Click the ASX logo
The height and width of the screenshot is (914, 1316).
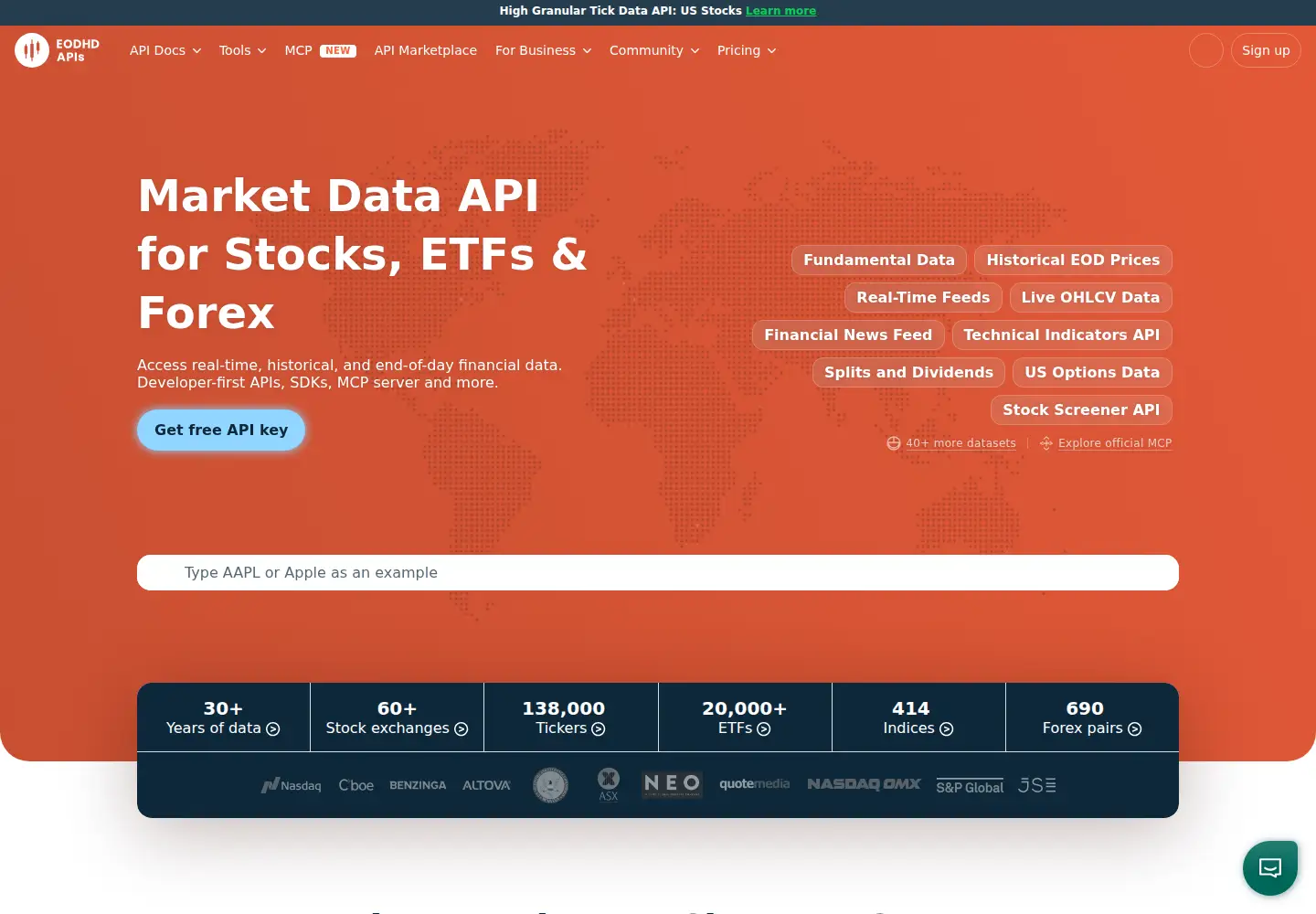pos(609,785)
